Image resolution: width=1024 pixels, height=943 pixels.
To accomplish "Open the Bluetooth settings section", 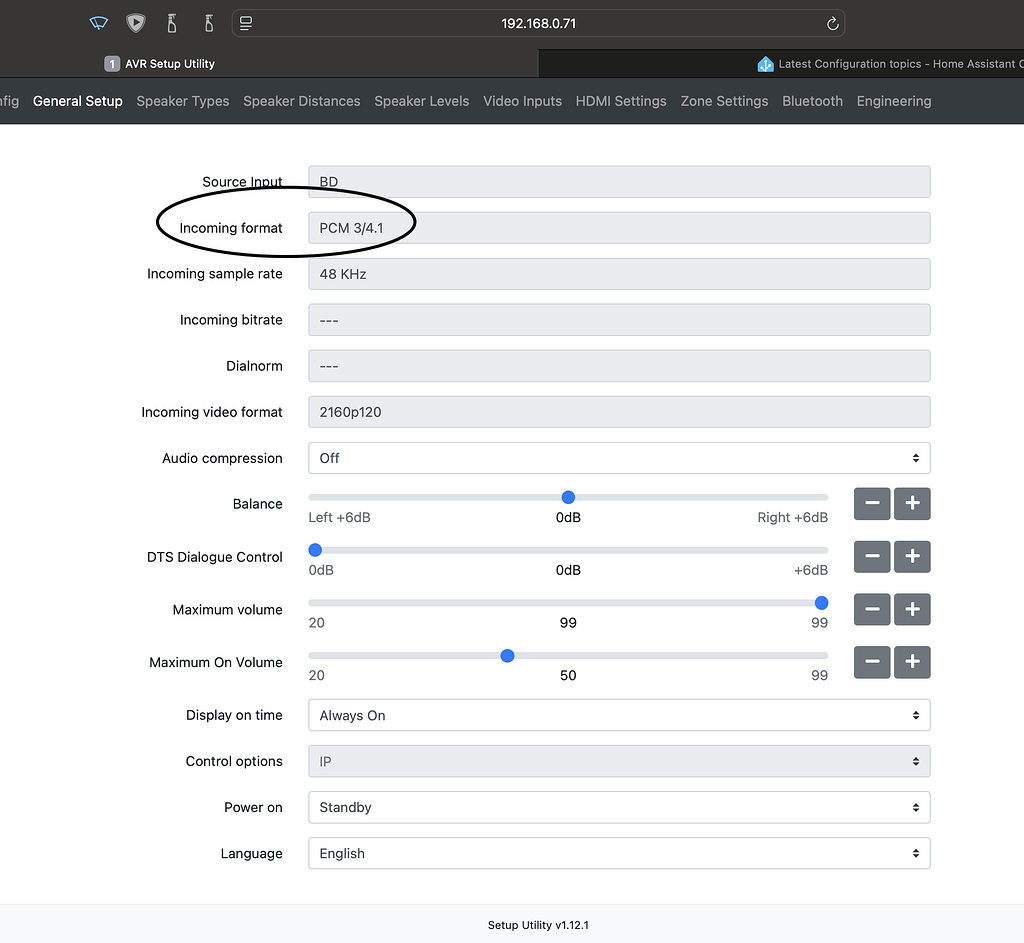I will point(812,100).
